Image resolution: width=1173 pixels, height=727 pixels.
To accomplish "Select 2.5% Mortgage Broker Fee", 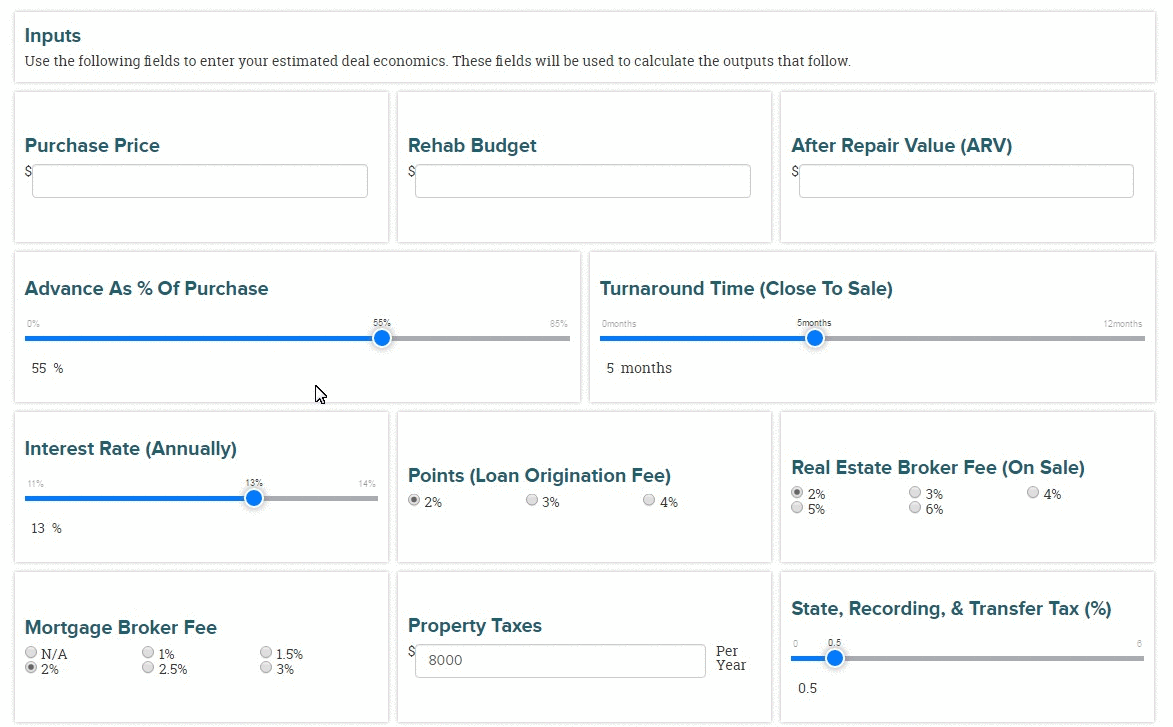I will pos(147,667).
